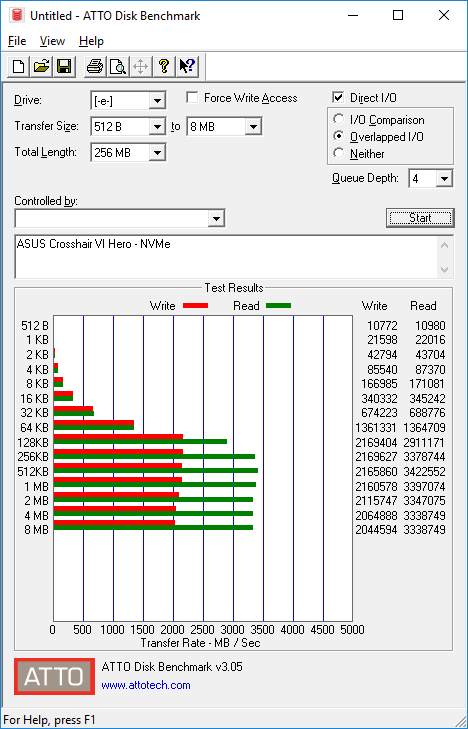
Task: Click the 8 MB row label
Action: coord(36,530)
